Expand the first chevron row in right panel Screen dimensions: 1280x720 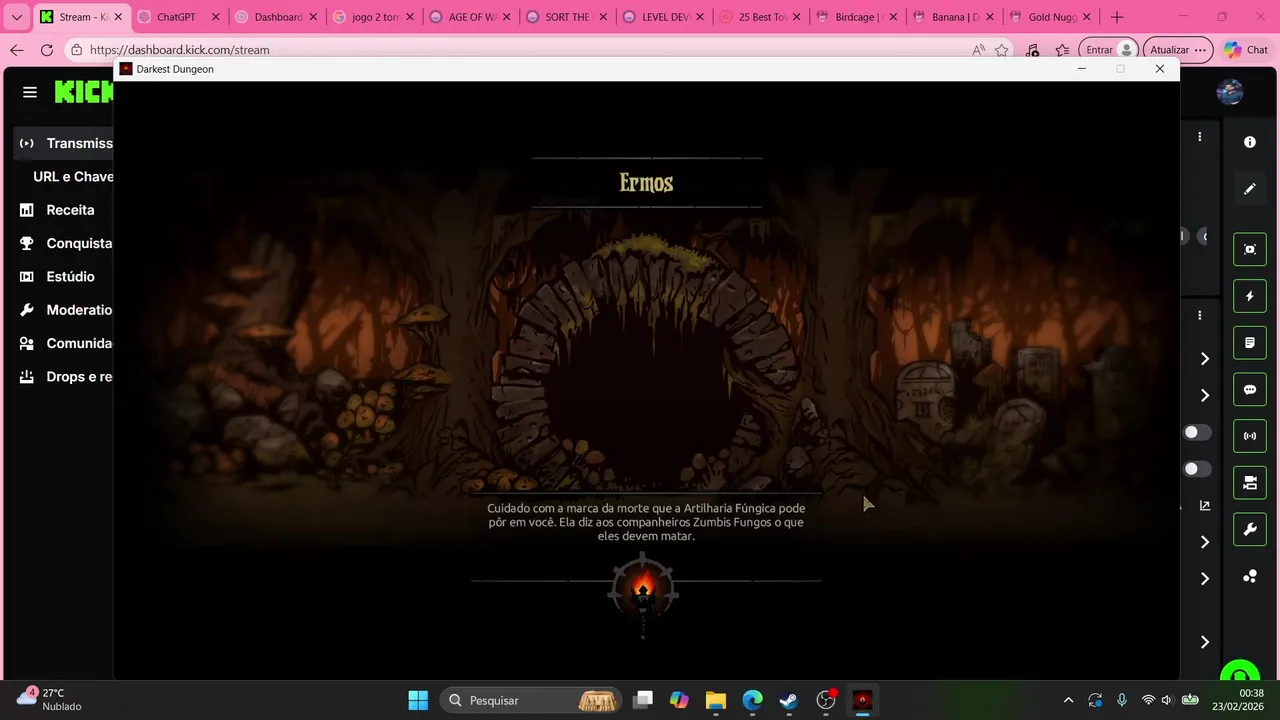pyautogui.click(x=1205, y=358)
